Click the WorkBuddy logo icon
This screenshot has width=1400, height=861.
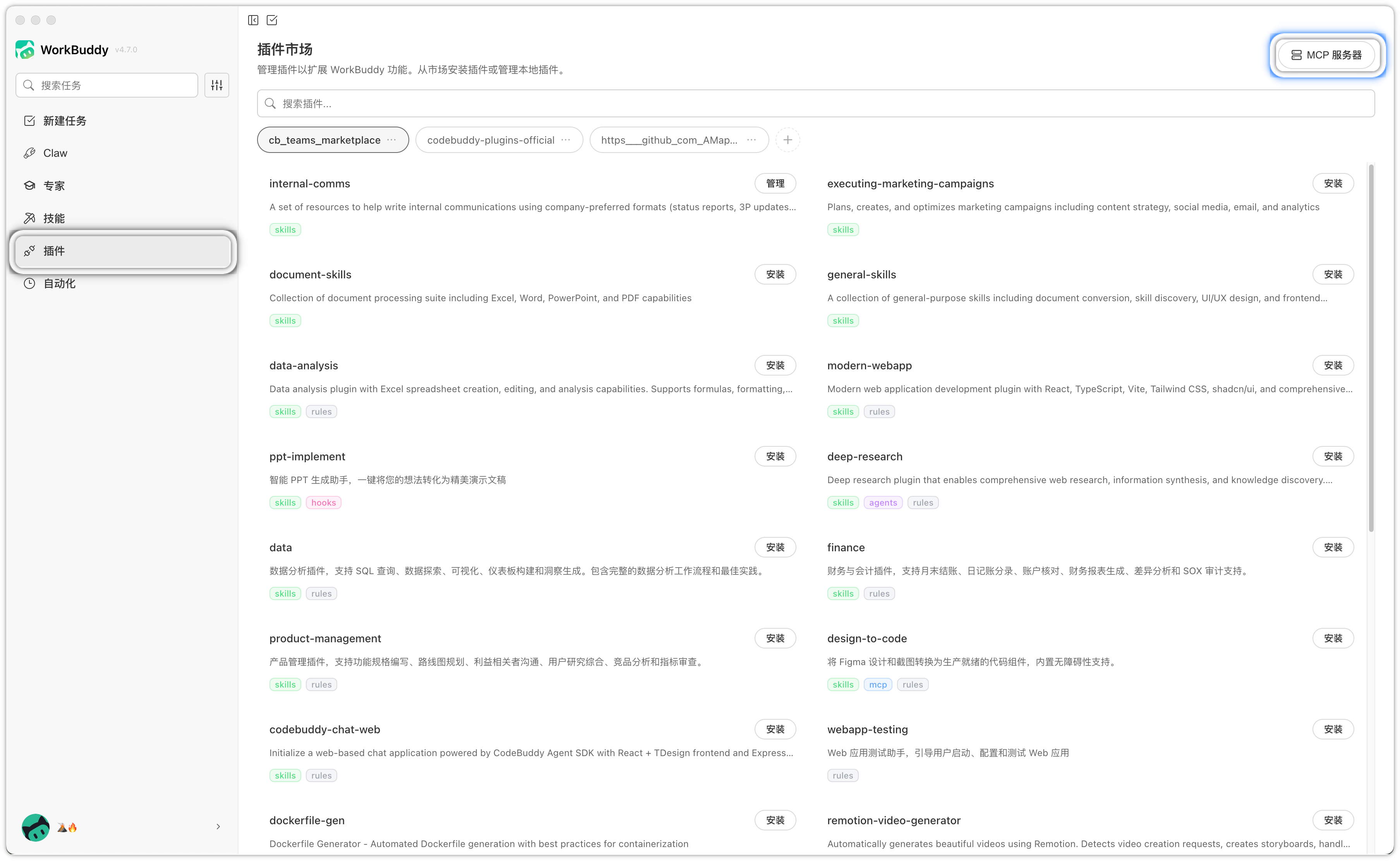pyautogui.click(x=24, y=50)
